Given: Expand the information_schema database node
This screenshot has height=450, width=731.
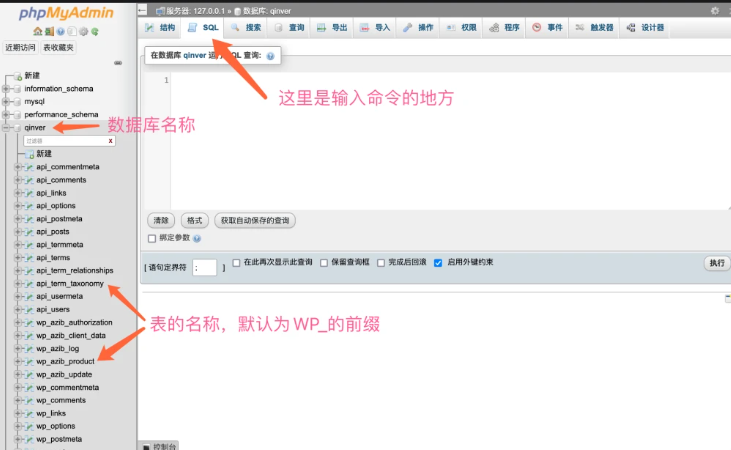Looking at the screenshot, I should pos(6,88).
